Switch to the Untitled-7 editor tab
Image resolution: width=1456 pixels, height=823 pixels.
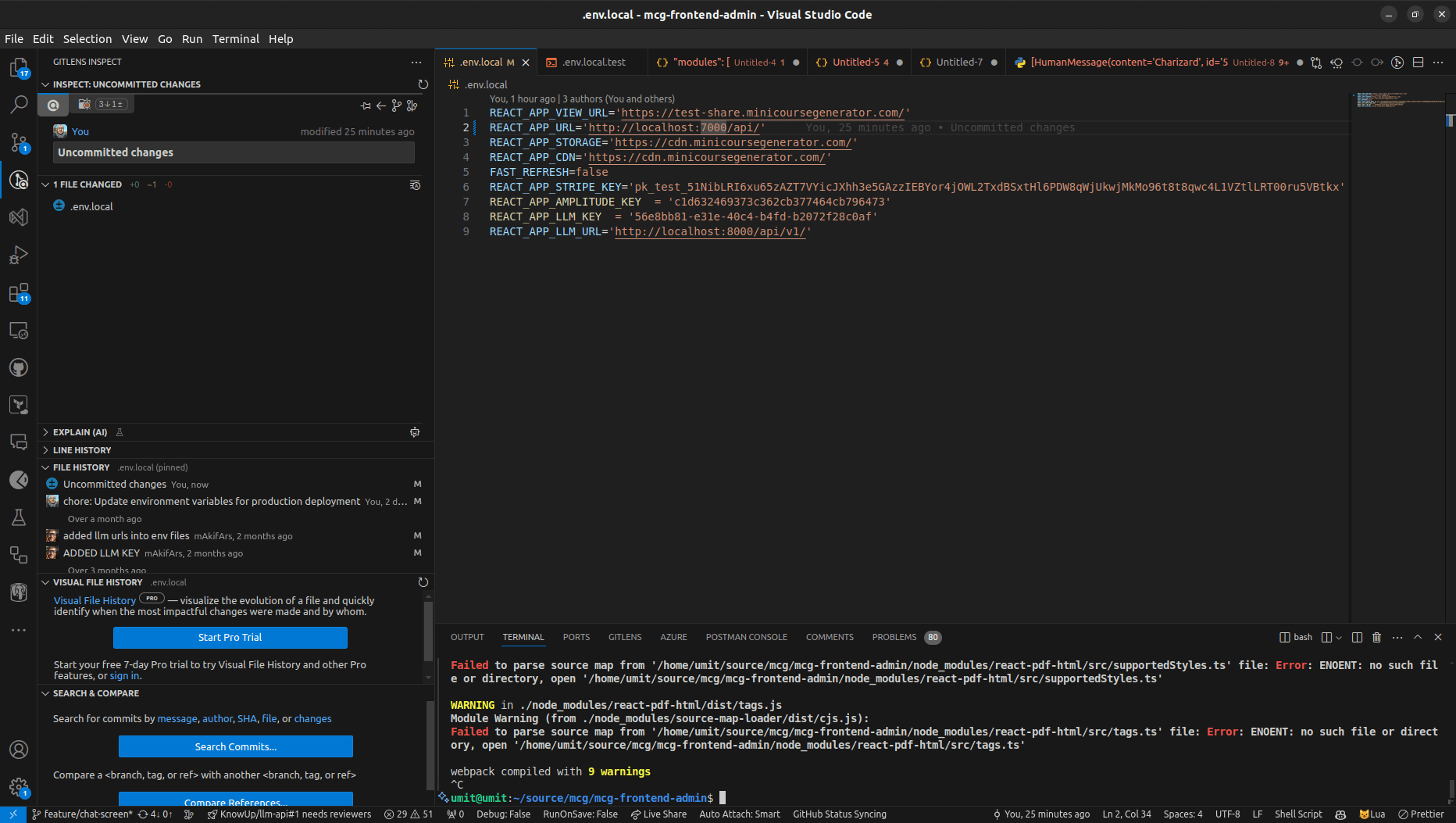[x=959, y=63]
